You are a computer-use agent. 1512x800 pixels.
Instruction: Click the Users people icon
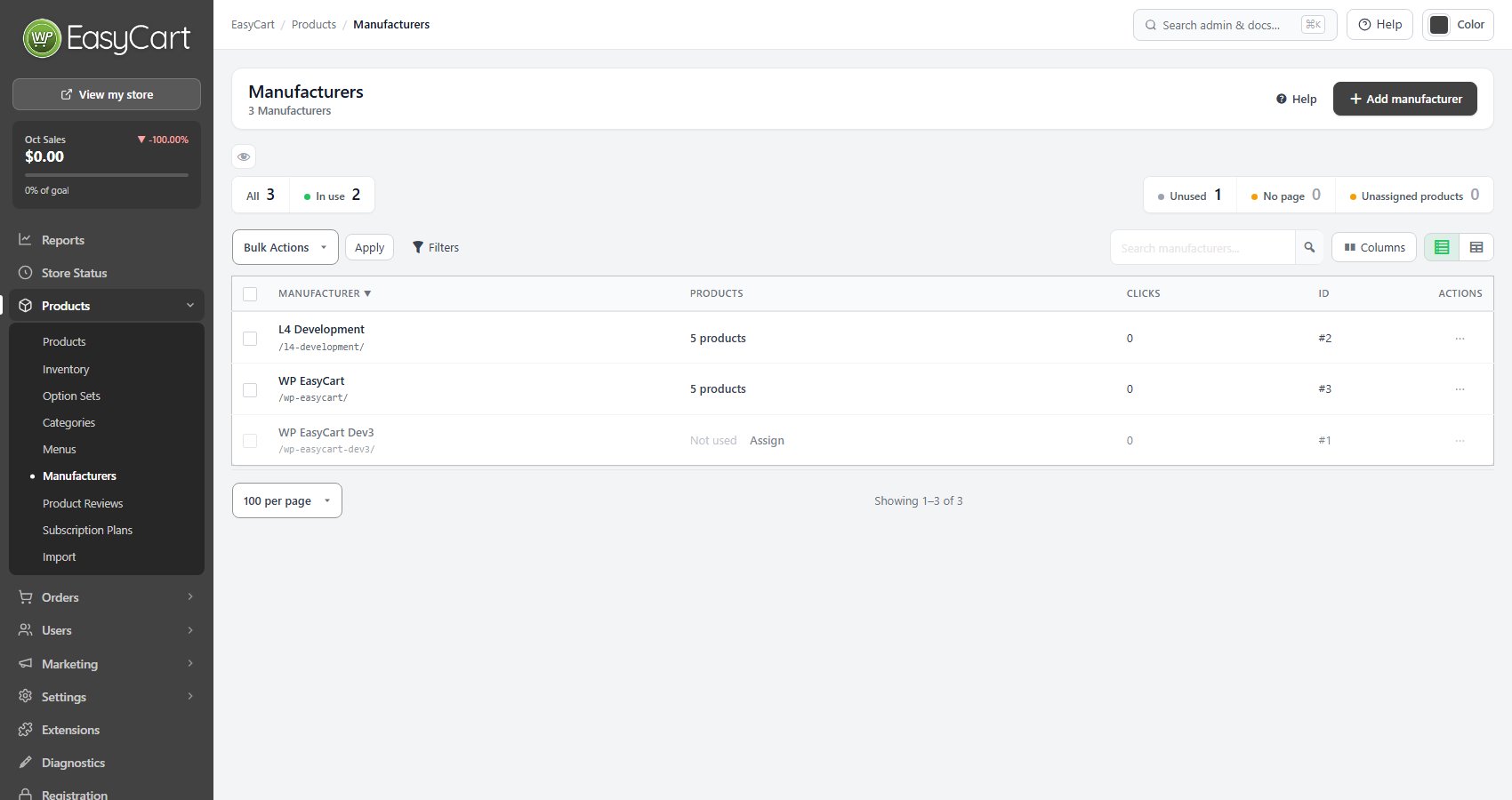pos(25,630)
